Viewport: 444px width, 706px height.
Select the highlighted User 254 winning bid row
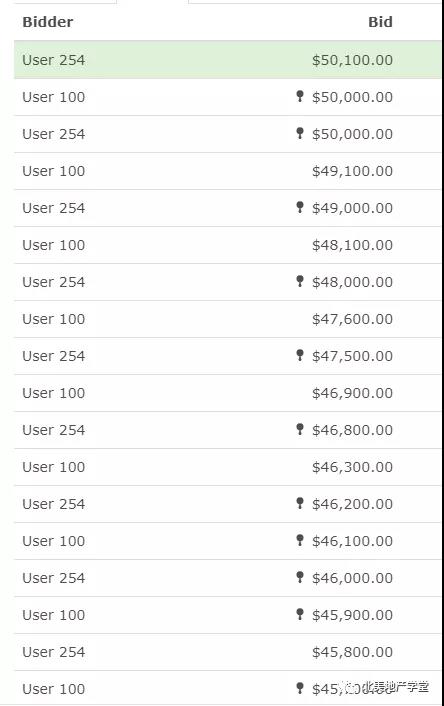point(227,60)
